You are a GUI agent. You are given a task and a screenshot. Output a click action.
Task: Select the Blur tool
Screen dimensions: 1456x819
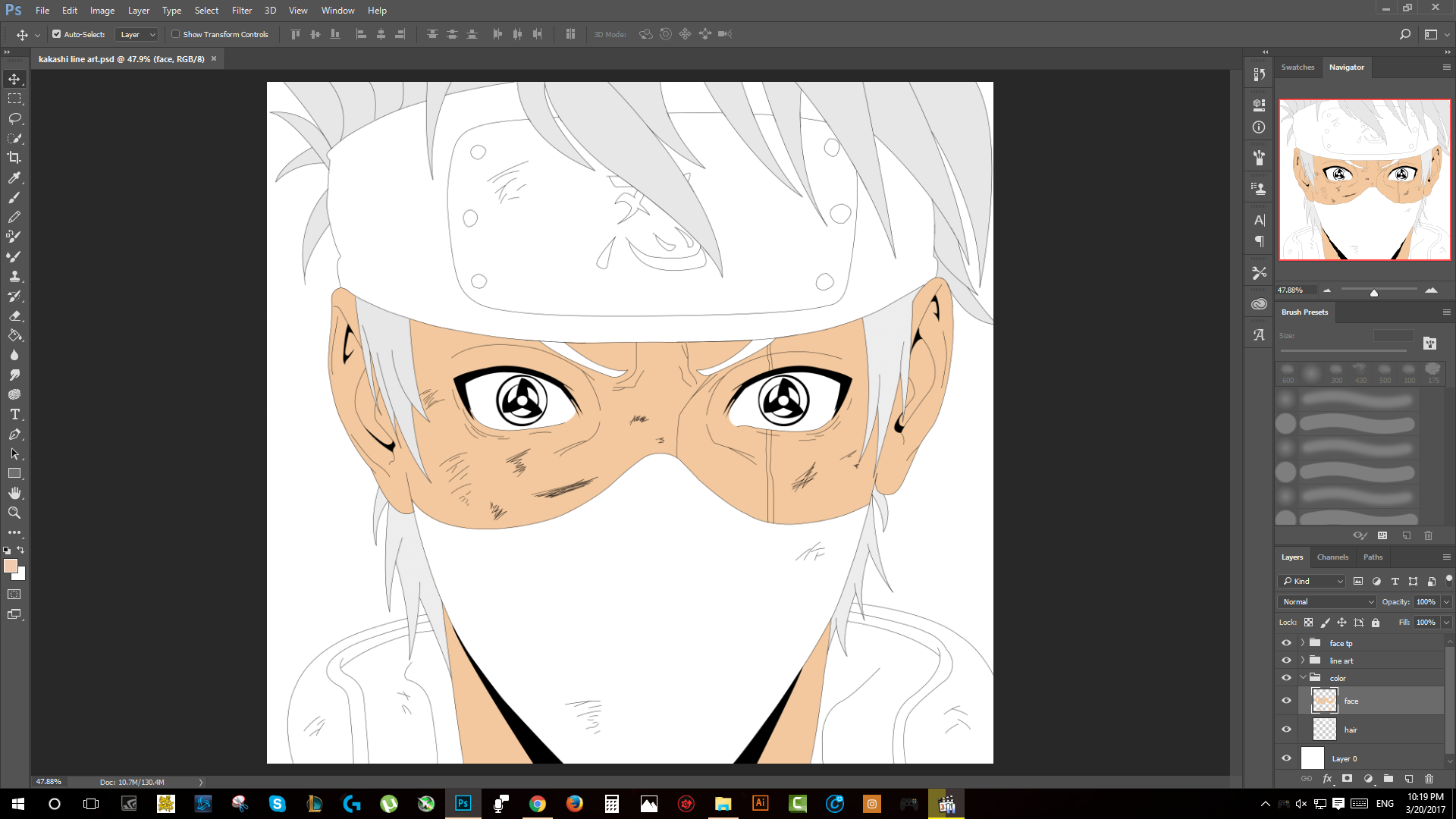14,355
